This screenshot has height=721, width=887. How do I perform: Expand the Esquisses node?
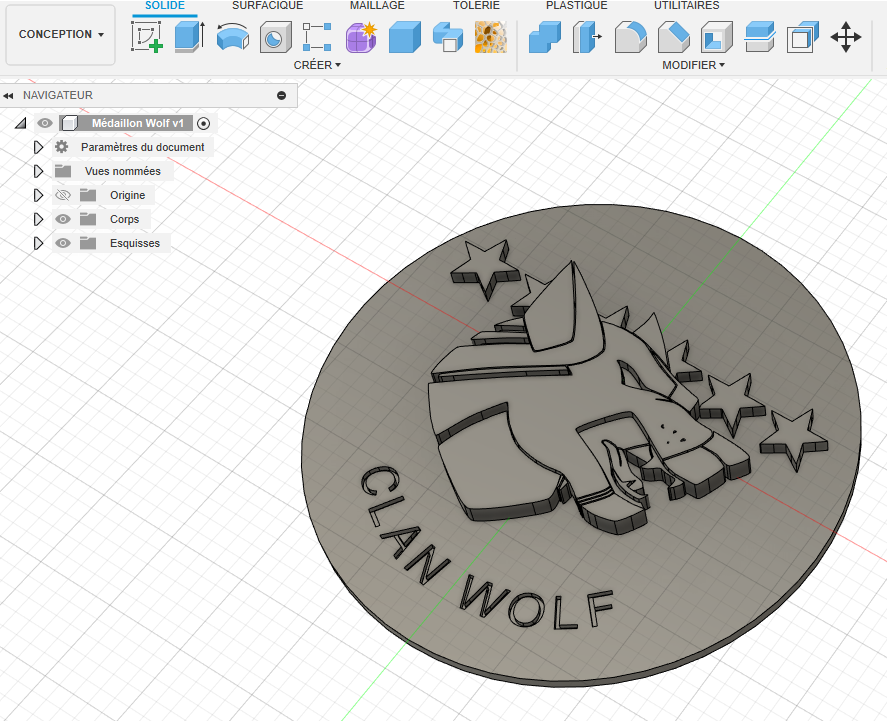pos(38,243)
